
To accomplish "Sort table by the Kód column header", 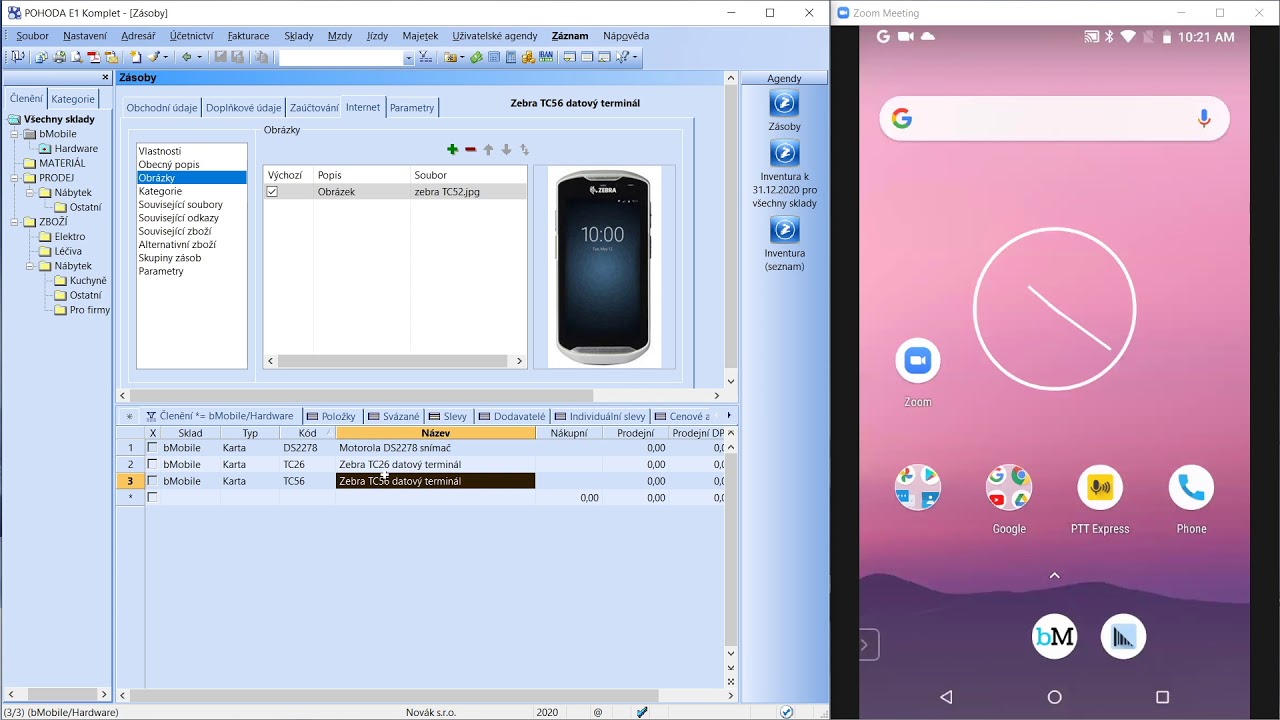I will tap(307, 433).
